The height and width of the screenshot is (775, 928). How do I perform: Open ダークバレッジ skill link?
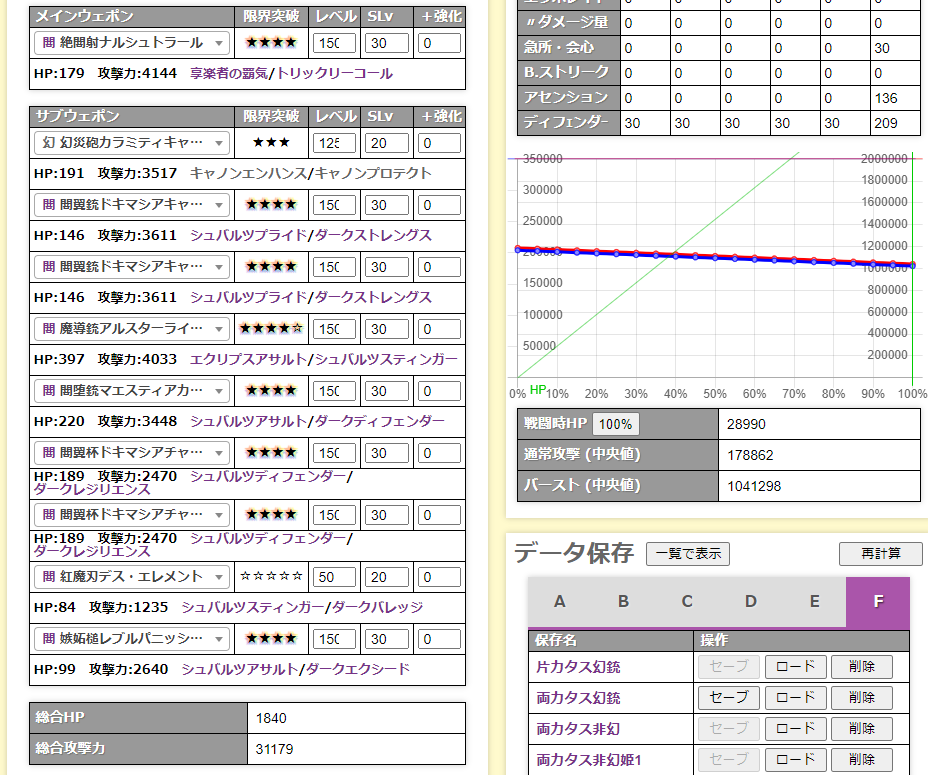click(378, 607)
